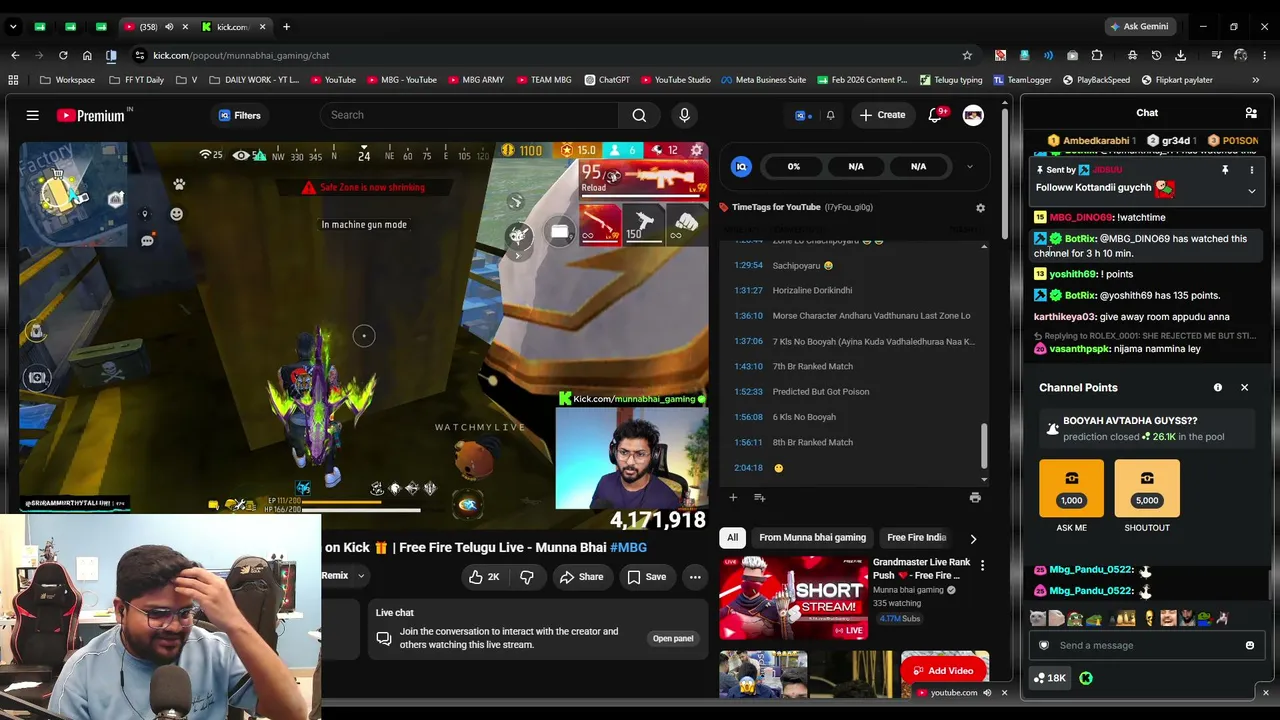Open the ChatGPT bookmark
The width and height of the screenshot is (1280, 720).
pyautogui.click(x=606, y=80)
